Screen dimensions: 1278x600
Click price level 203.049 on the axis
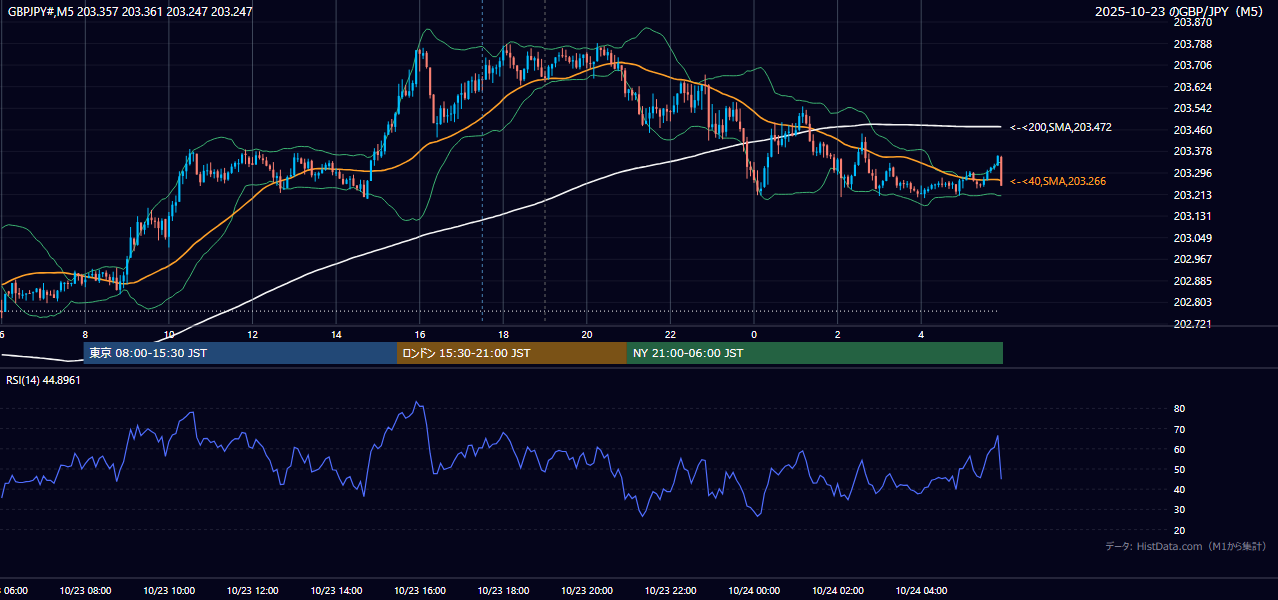tap(1192, 238)
